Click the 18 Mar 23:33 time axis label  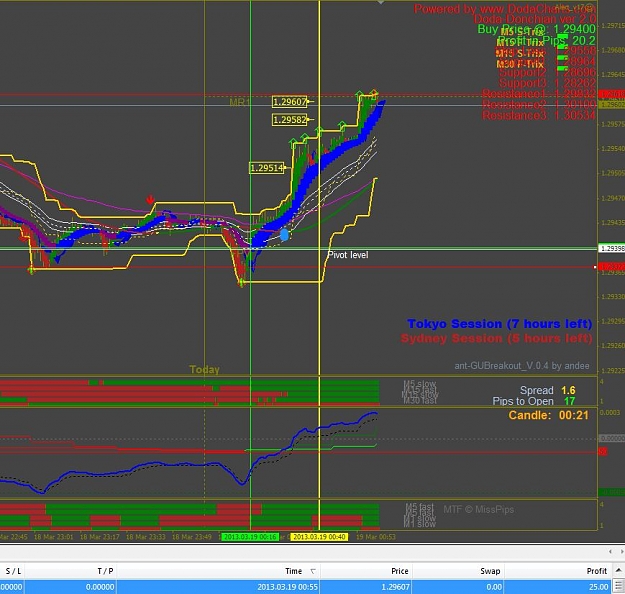[x=145, y=537]
